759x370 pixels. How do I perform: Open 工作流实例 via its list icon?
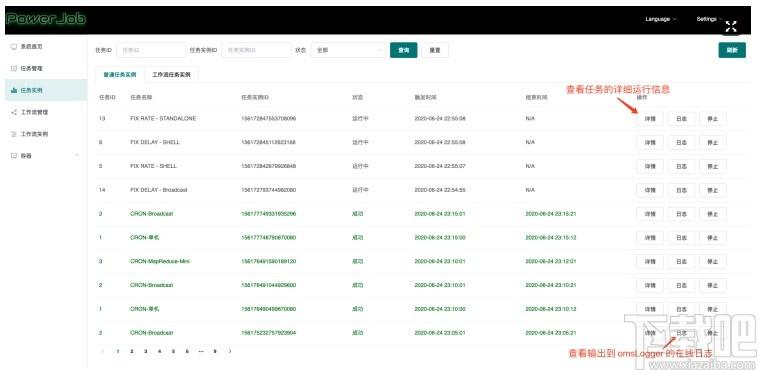(x=14, y=134)
